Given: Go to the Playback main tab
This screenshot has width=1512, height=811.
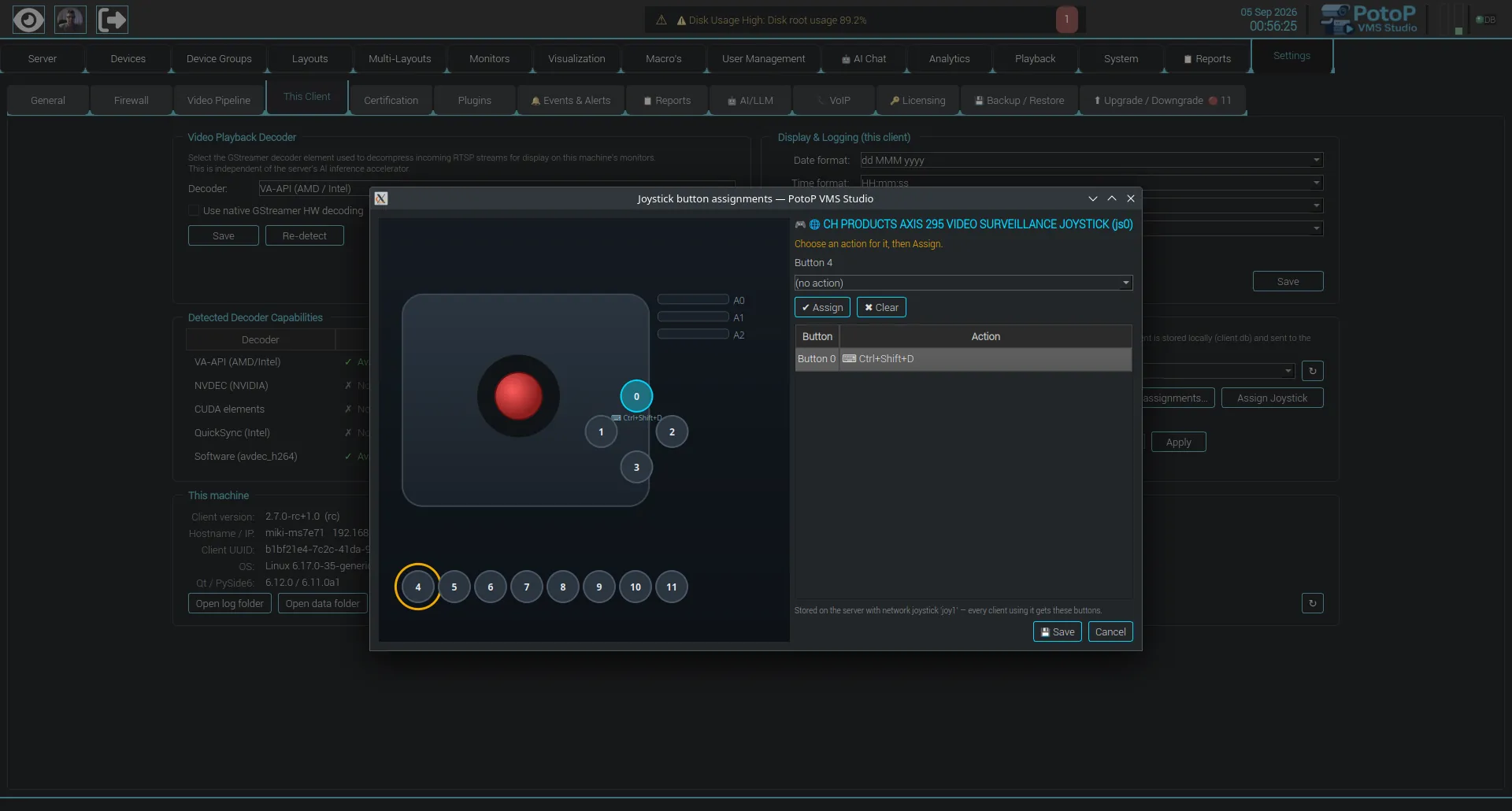Looking at the screenshot, I should pos(1035,59).
